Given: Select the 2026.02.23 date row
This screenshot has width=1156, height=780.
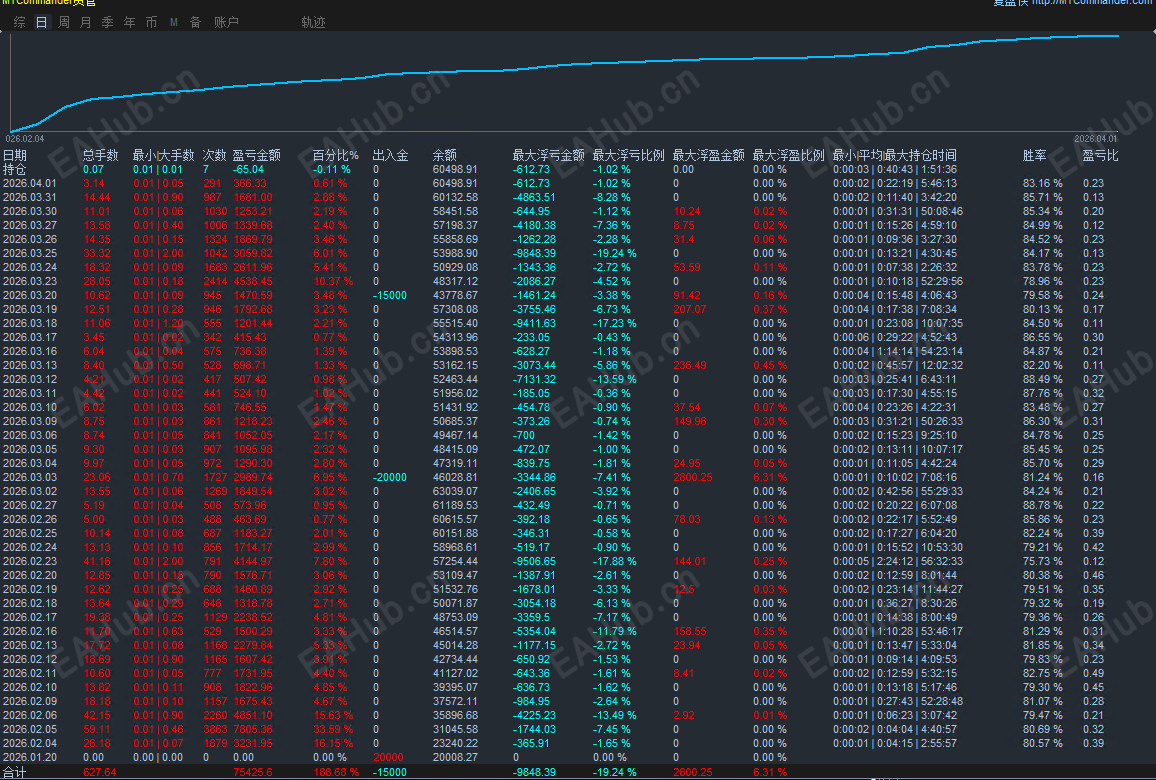Looking at the screenshot, I should pyautogui.click(x=29, y=561).
